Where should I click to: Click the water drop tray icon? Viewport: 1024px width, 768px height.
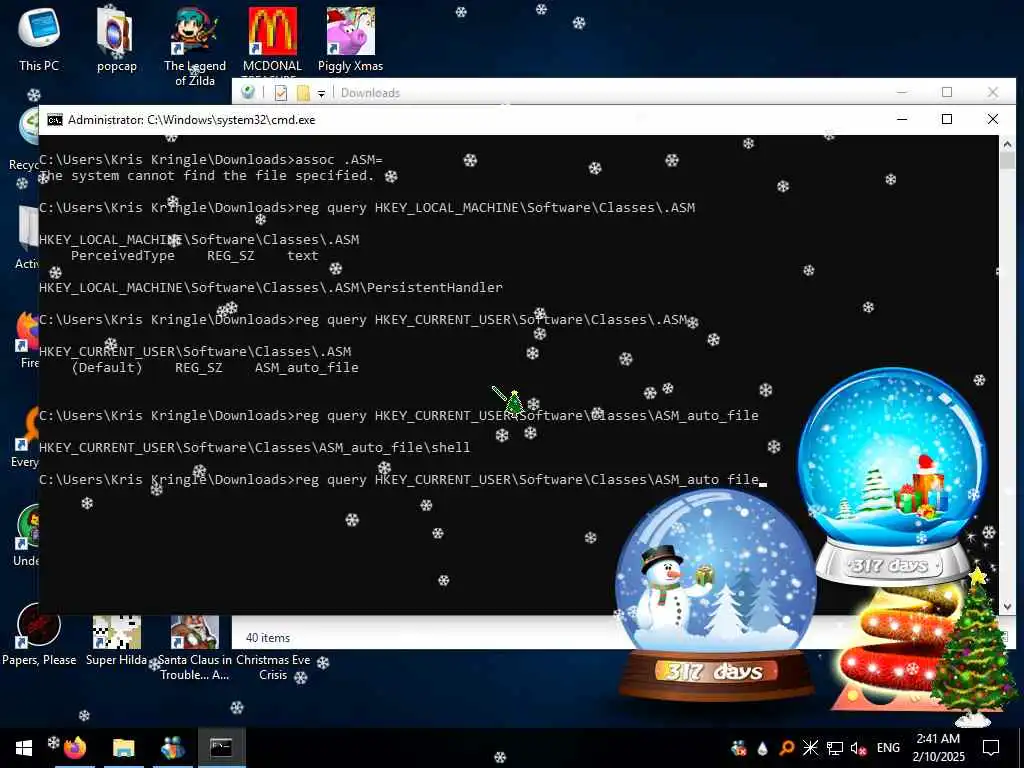763,748
